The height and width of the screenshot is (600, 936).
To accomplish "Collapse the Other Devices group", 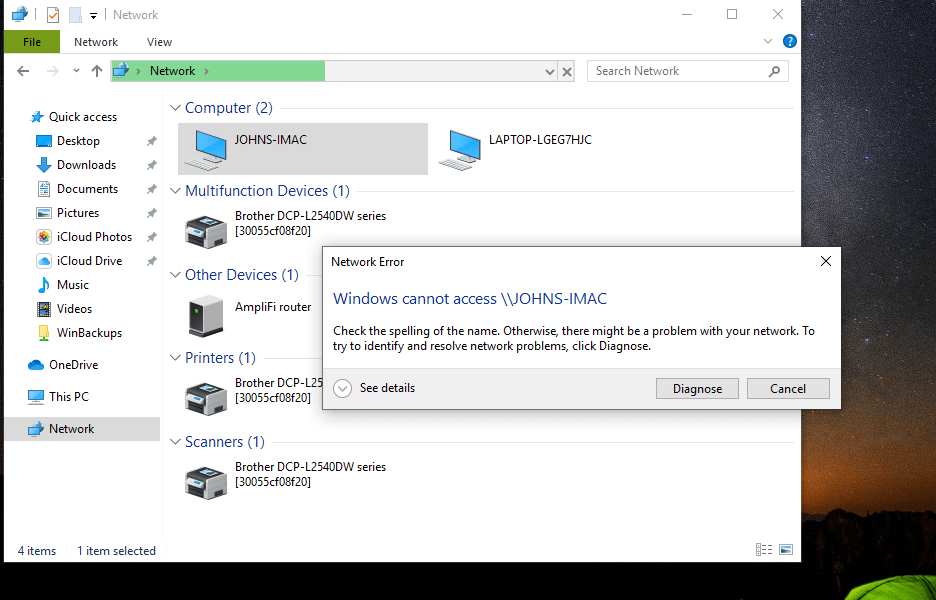I will pyautogui.click(x=175, y=275).
